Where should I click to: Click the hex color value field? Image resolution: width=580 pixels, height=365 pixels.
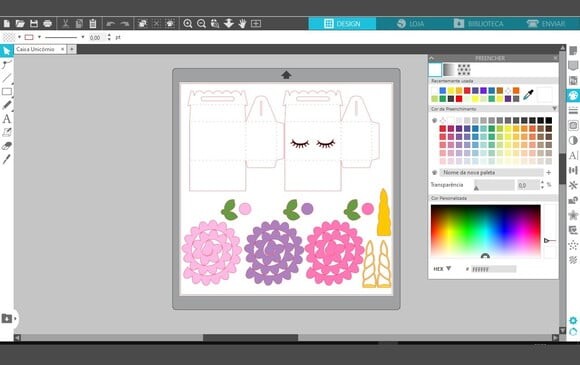point(493,269)
